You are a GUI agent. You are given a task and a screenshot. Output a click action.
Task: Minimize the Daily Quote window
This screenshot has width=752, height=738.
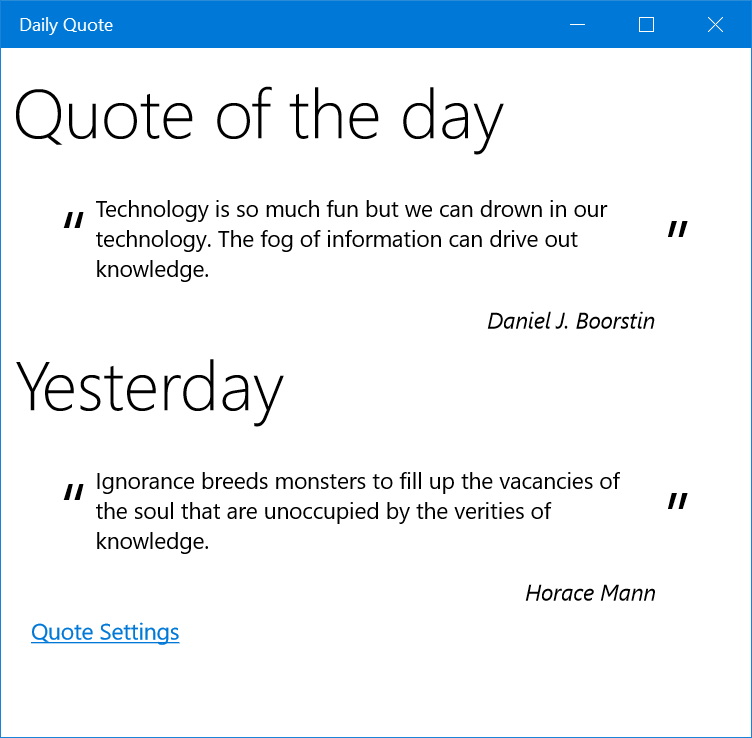tap(577, 25)
